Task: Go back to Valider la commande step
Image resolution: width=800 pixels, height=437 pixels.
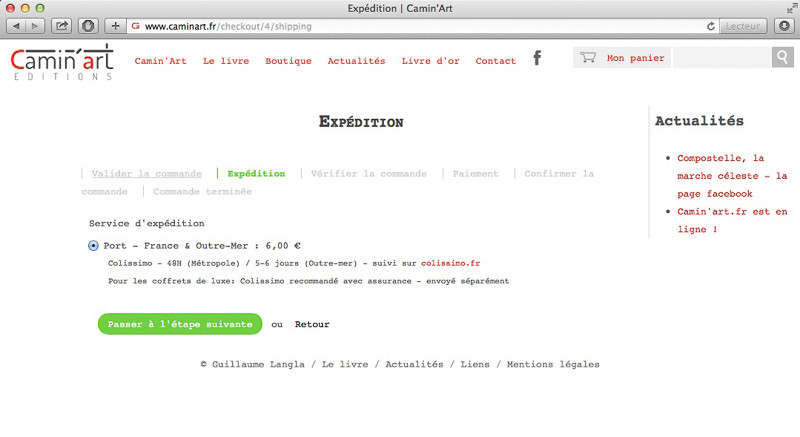Action: [146, 174]
